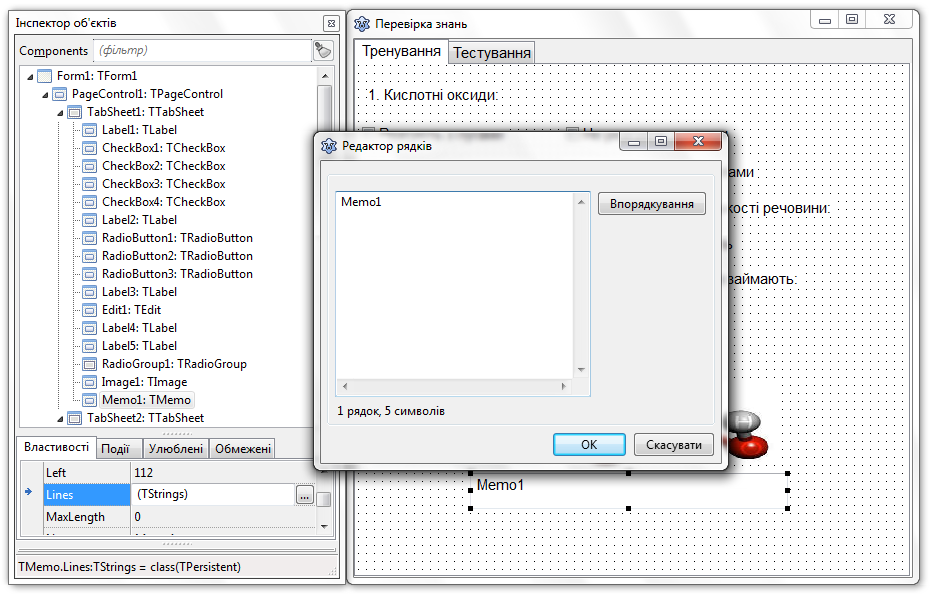Click the Скасувати button
Viewport: 932px width, 600px height.
[x=673, y=445]
